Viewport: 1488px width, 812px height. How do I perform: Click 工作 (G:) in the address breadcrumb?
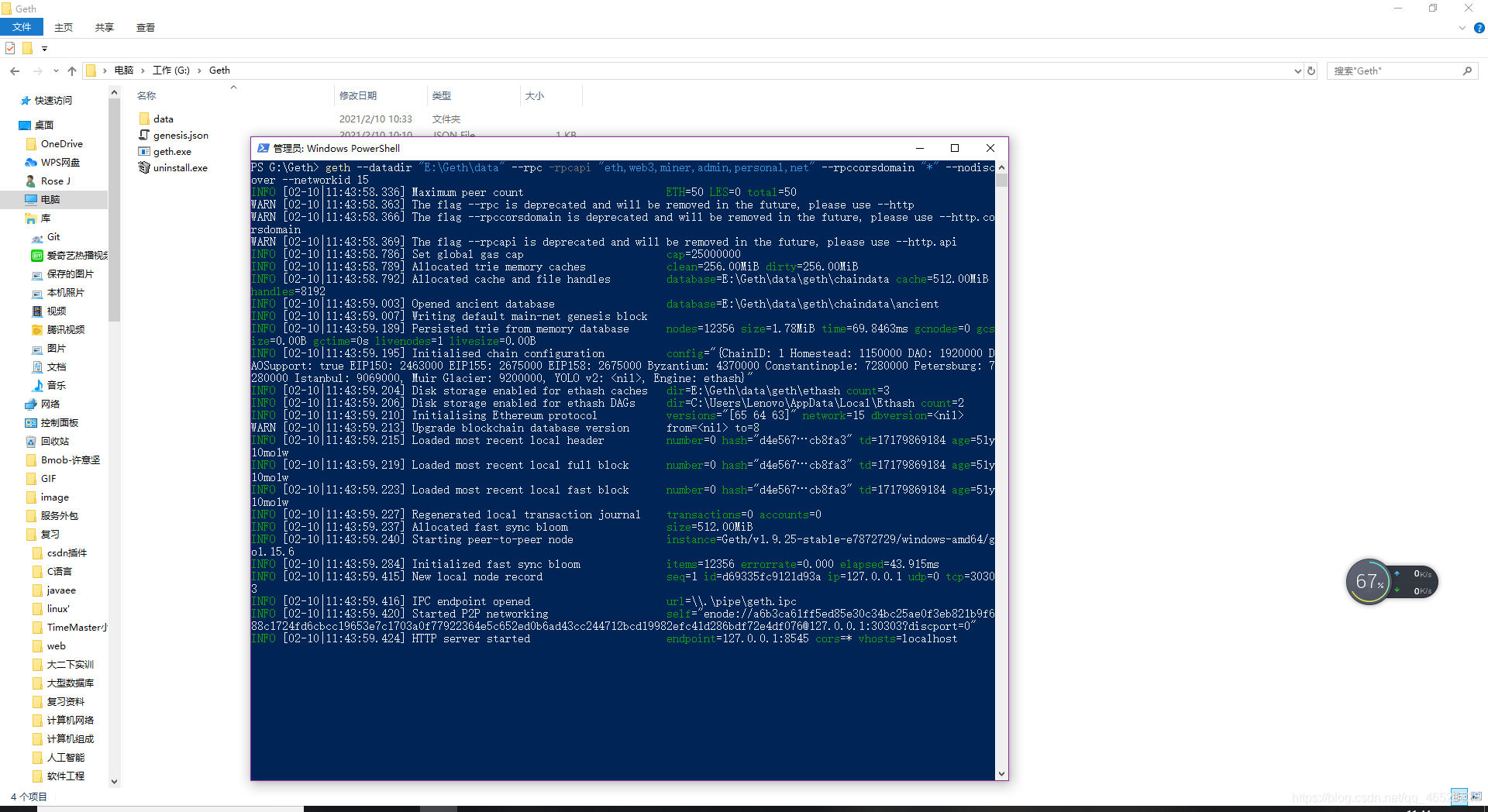coord(171,71)
